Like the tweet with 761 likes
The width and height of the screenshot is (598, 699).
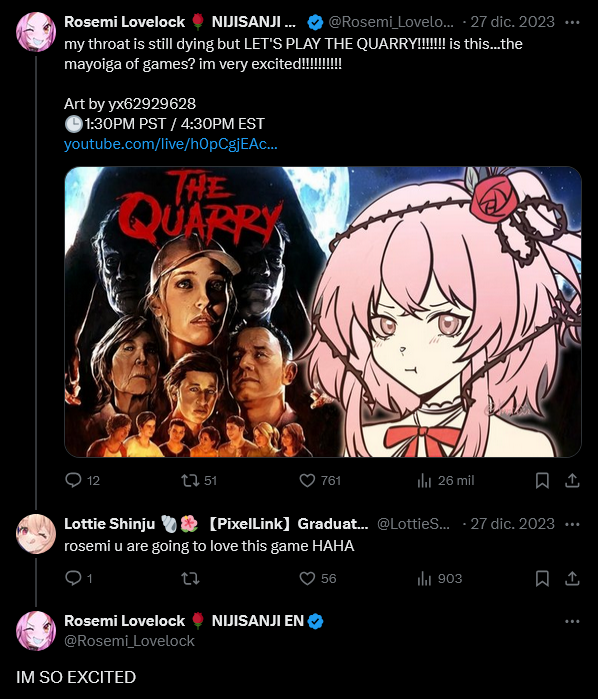click(320, 480)
